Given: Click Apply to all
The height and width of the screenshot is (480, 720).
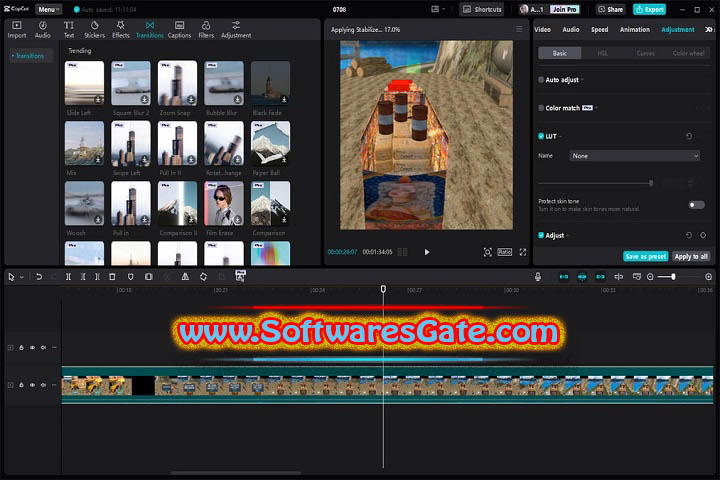Looking at the screenshot, I should (x=691, y=256).
